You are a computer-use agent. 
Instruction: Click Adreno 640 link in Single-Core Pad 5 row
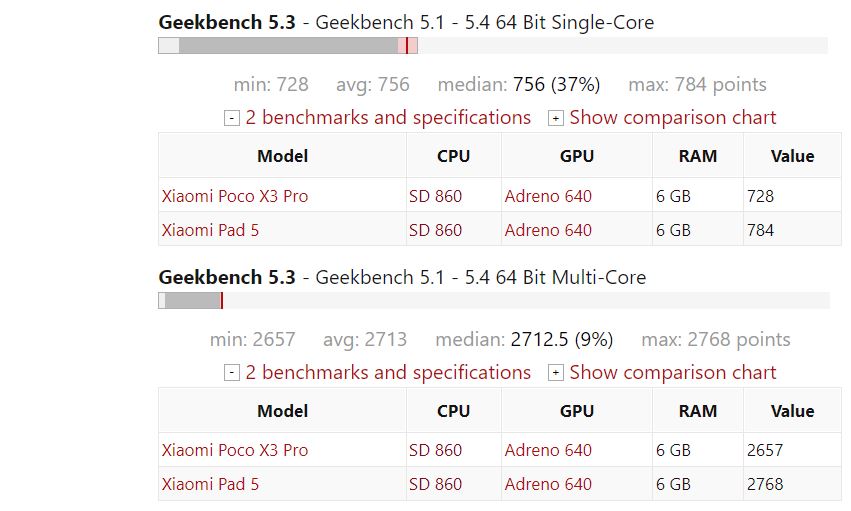tap(548, 230)
